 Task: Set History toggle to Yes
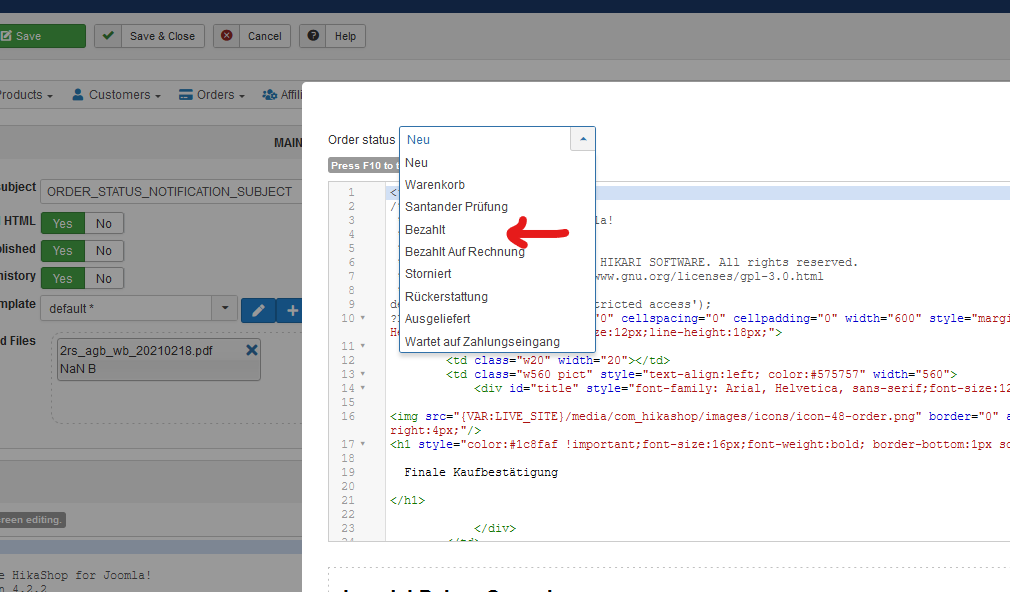click(62, 278)
